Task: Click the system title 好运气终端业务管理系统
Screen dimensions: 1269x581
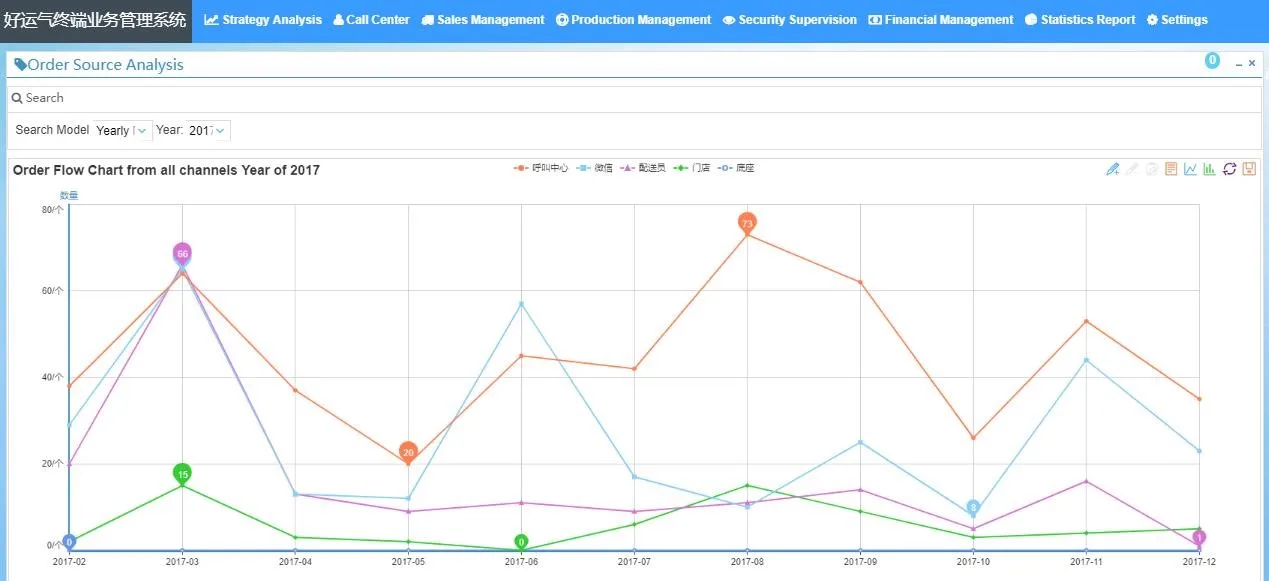Action: click(95, 20)
